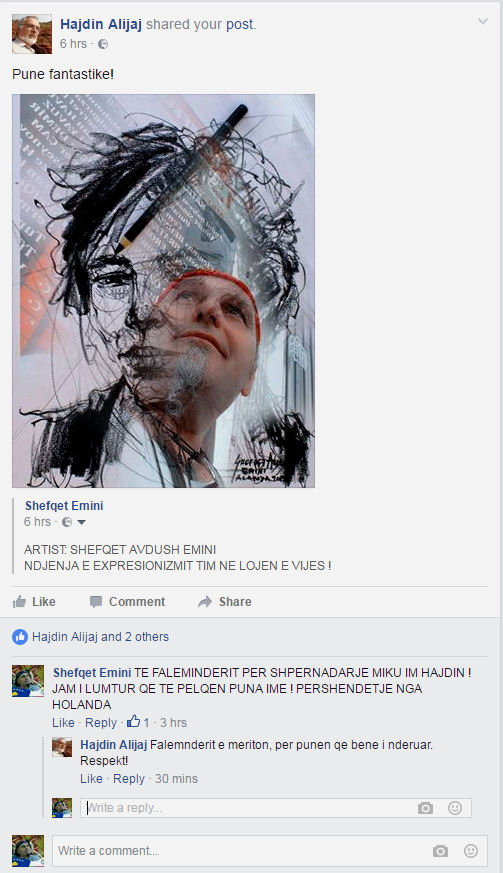Click the blue like reaction icon

[x=20, y=637]
